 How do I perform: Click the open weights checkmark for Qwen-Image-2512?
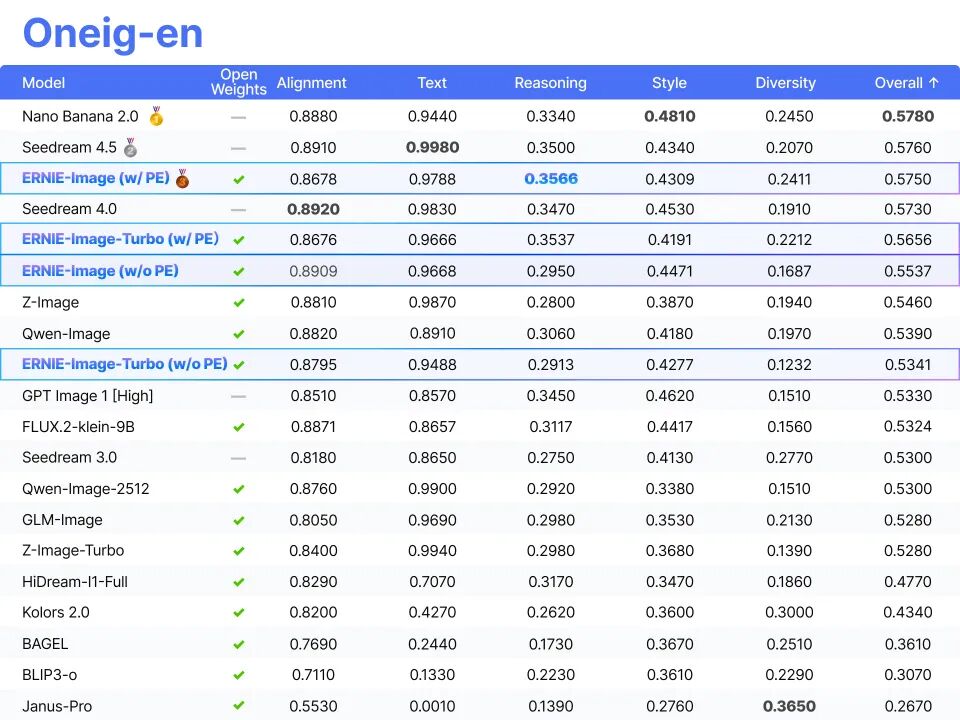click(x=238, y=489)
